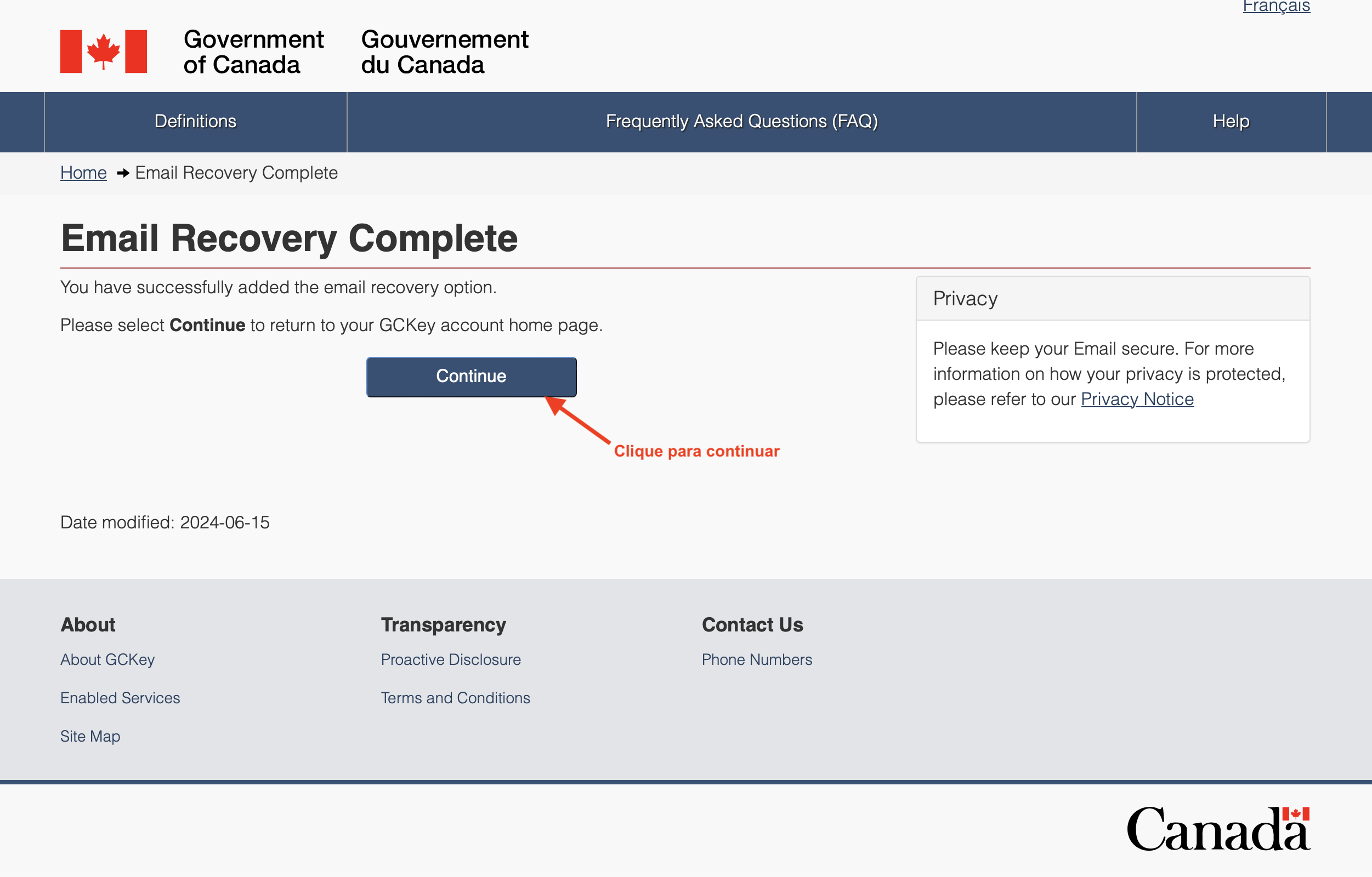The image size is (1372, 877).
Task: Click 'You have successfully added' message
Action: pyautogui.click(x=278, y=288)
